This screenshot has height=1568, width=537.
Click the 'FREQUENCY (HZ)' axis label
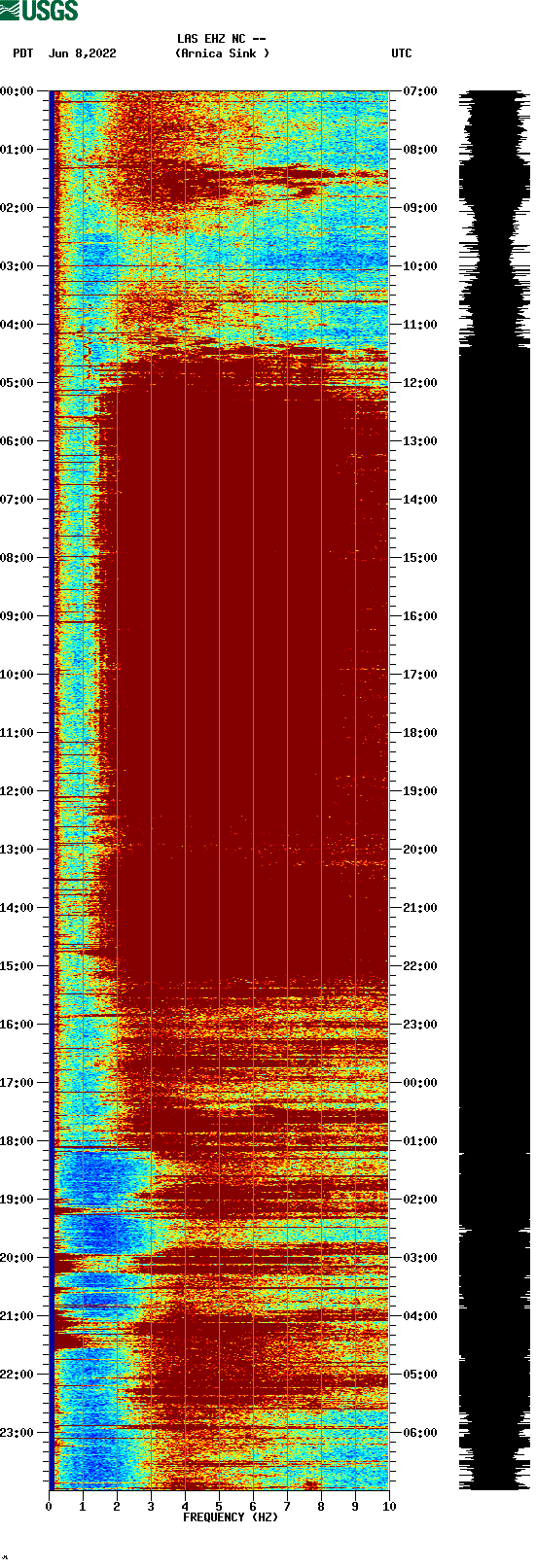click(x=231, y=1517)
